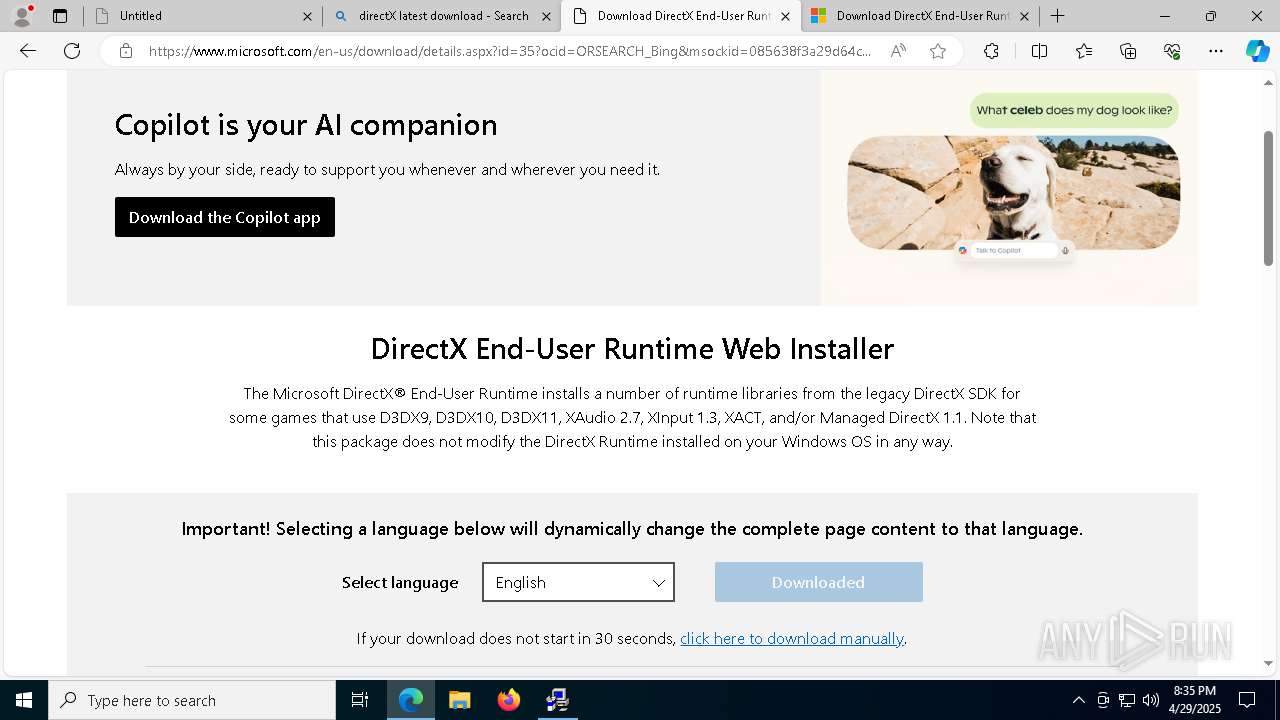
Task: Click the address bar URL
Action: (510, 51)
